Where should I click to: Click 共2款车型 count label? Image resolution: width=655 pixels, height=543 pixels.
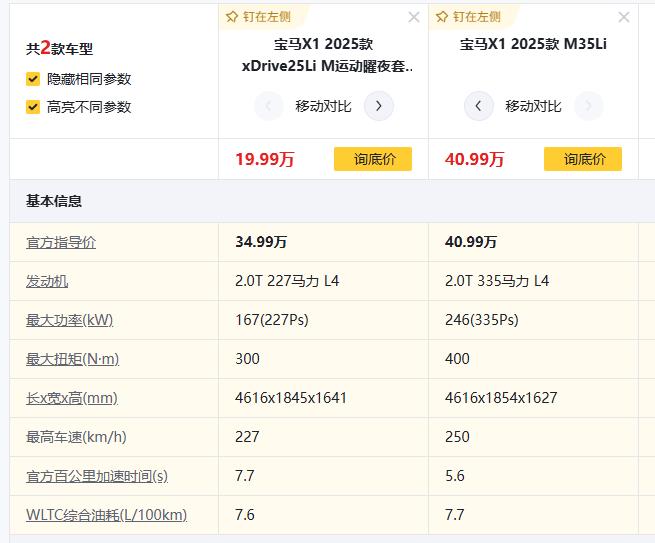59,48
